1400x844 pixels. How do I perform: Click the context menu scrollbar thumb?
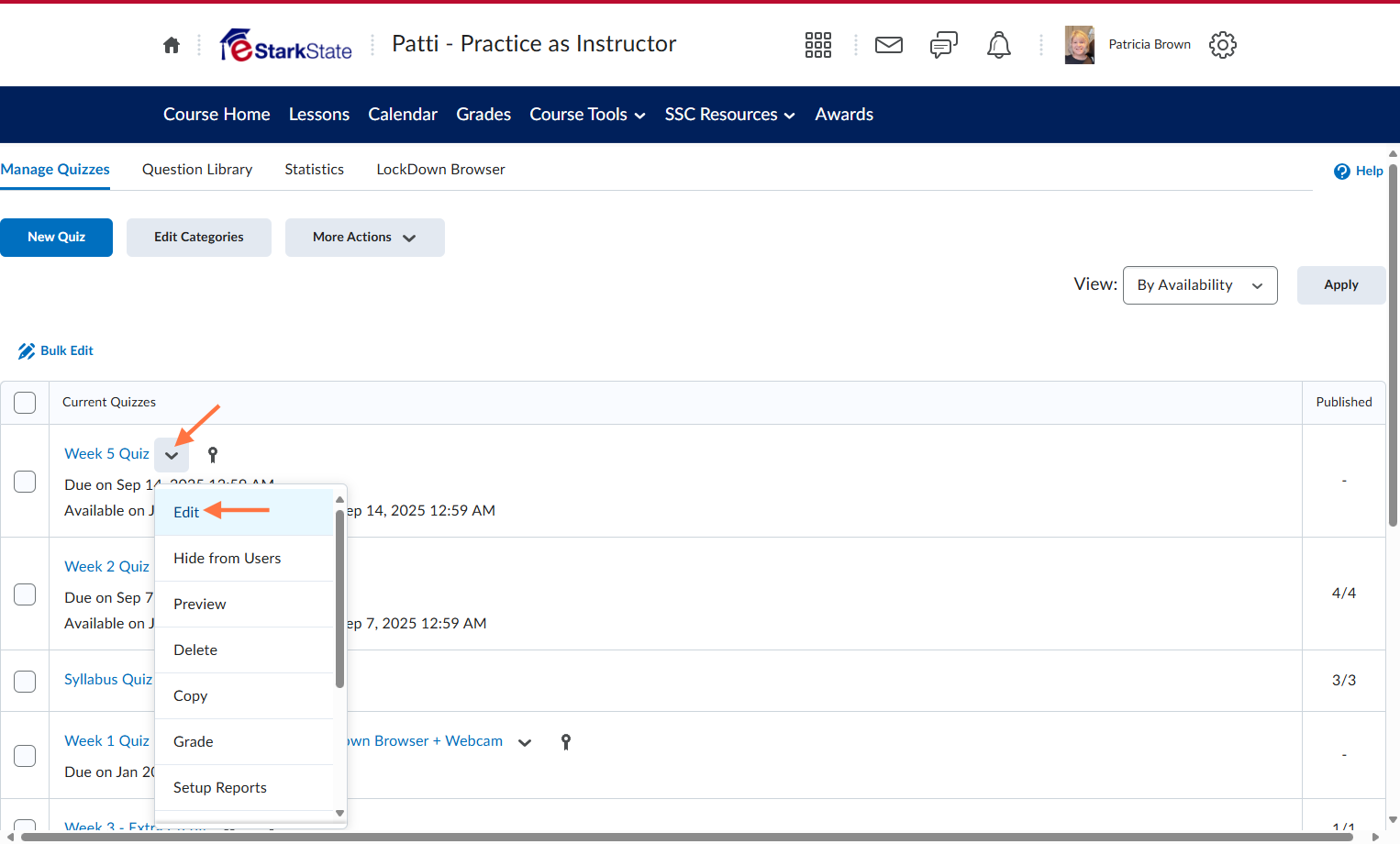click(x=339, y=598)
